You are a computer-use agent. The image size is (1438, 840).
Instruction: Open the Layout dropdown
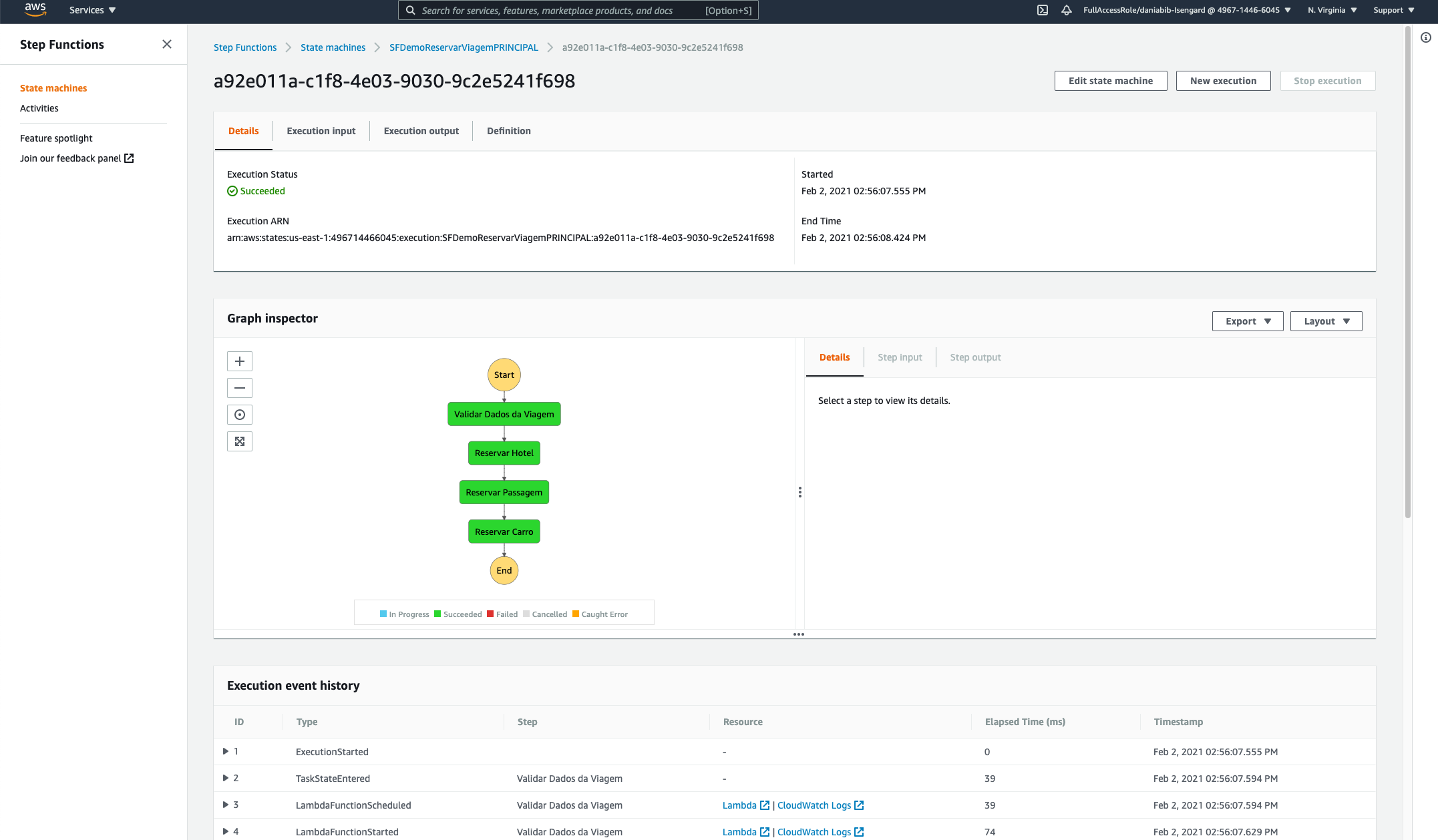pos(1326,321)
